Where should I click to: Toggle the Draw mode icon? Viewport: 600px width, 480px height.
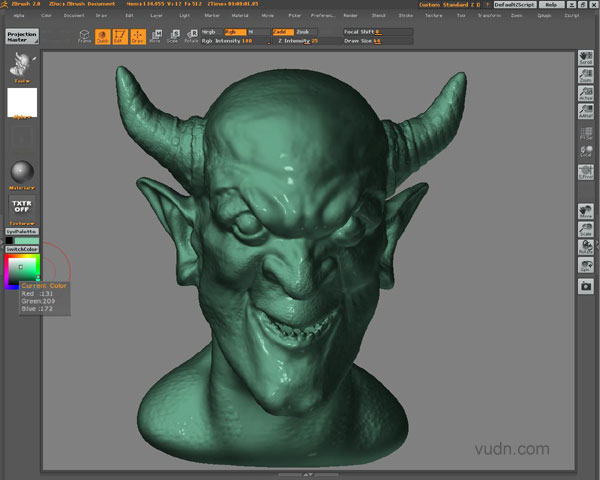click(138, 37)
